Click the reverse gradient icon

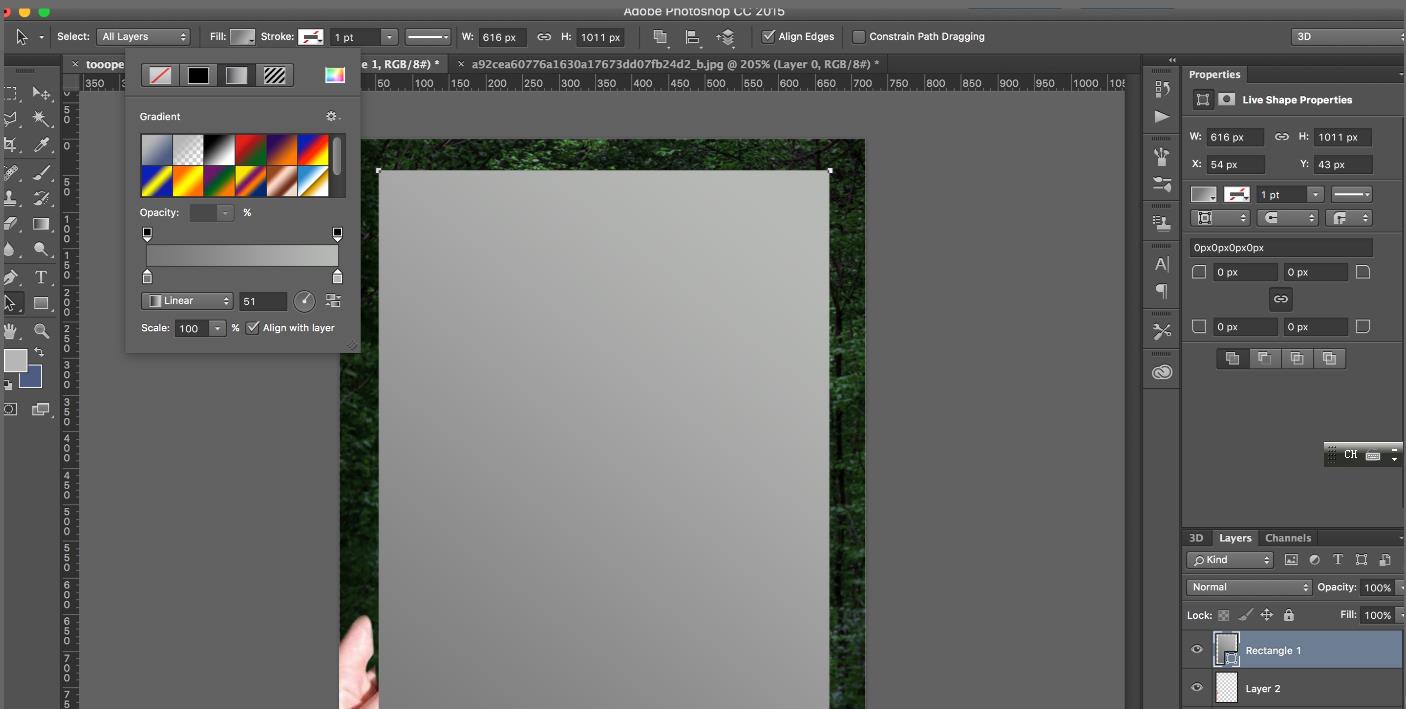[333, 301]
